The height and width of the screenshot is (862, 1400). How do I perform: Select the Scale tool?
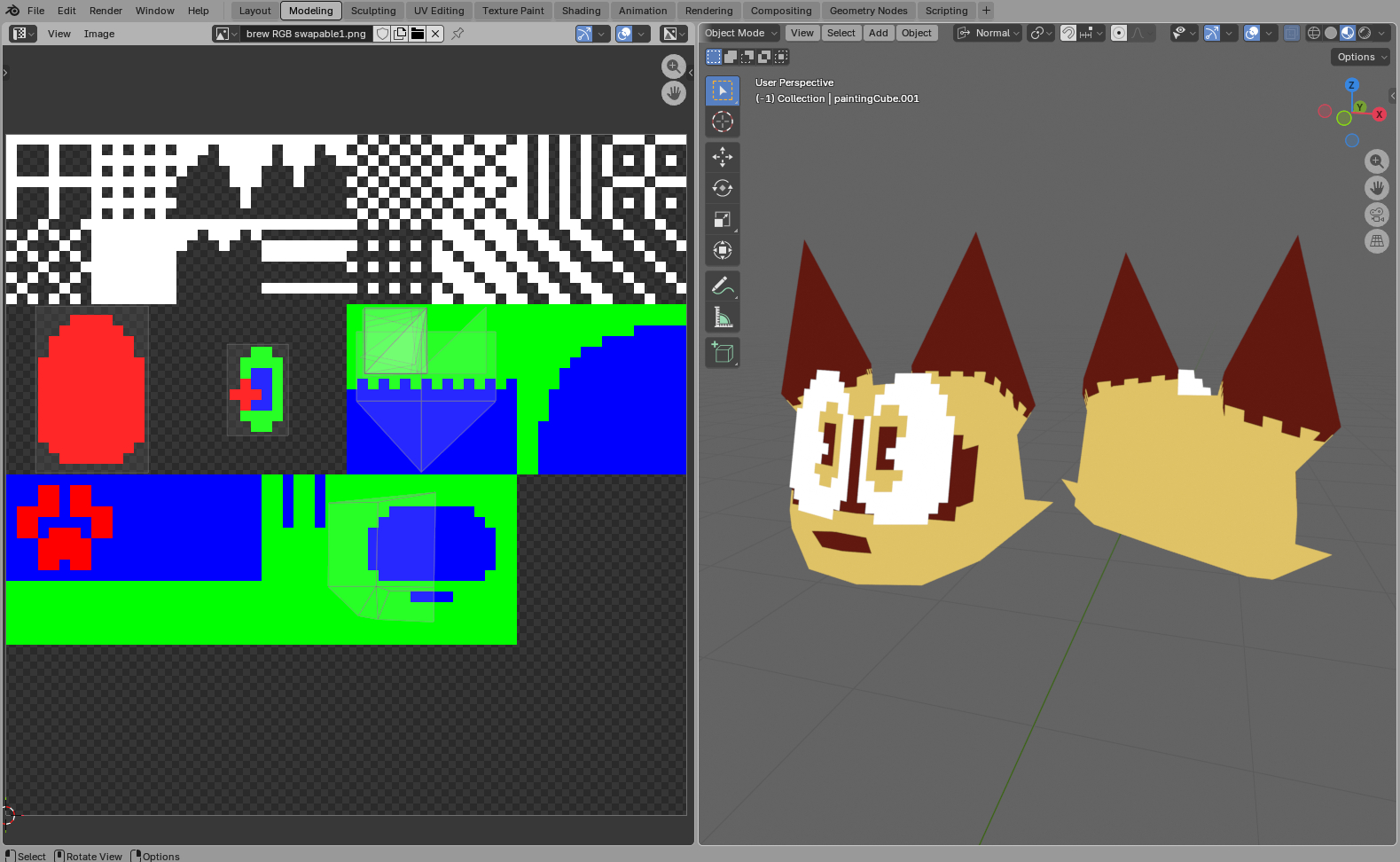(x=723, y=219)
